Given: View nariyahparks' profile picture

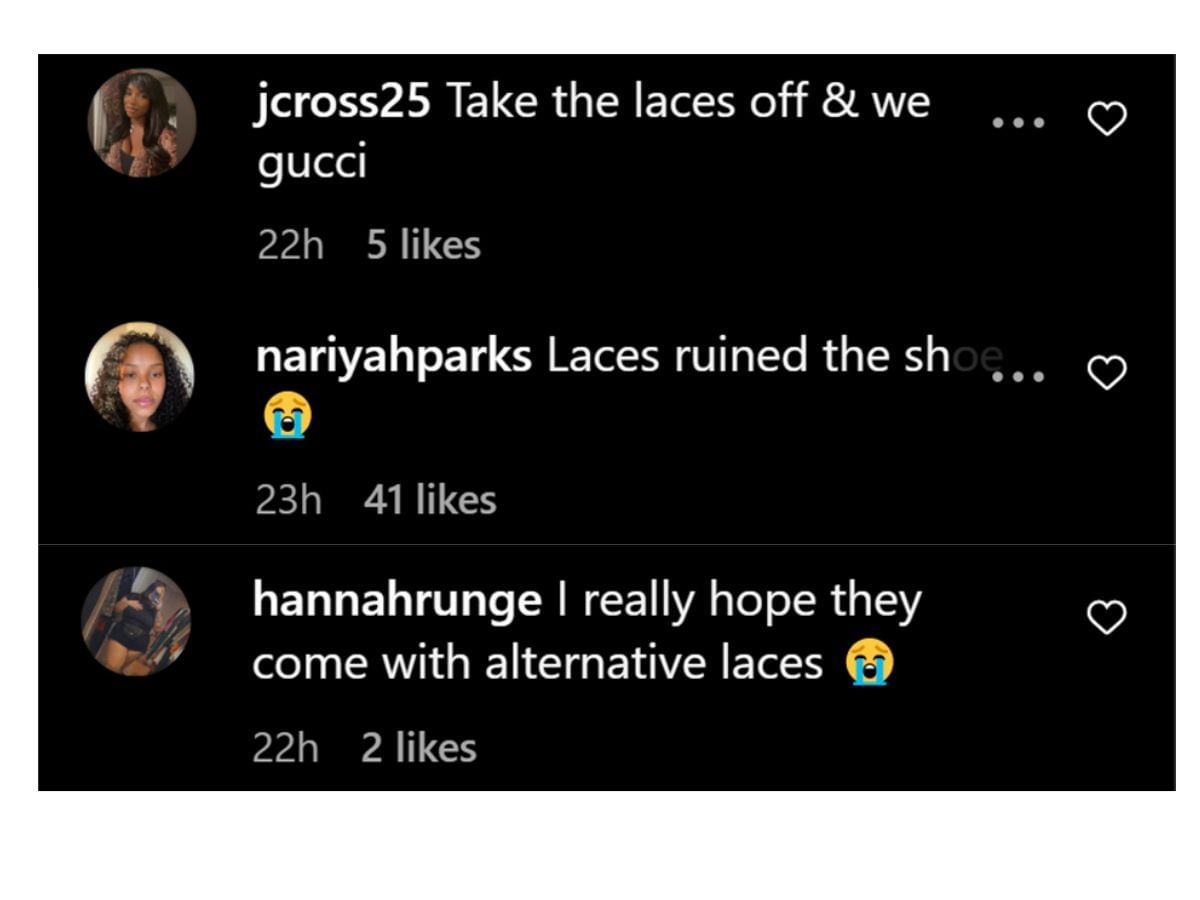Looking at the screenshot, I should 139,377.
